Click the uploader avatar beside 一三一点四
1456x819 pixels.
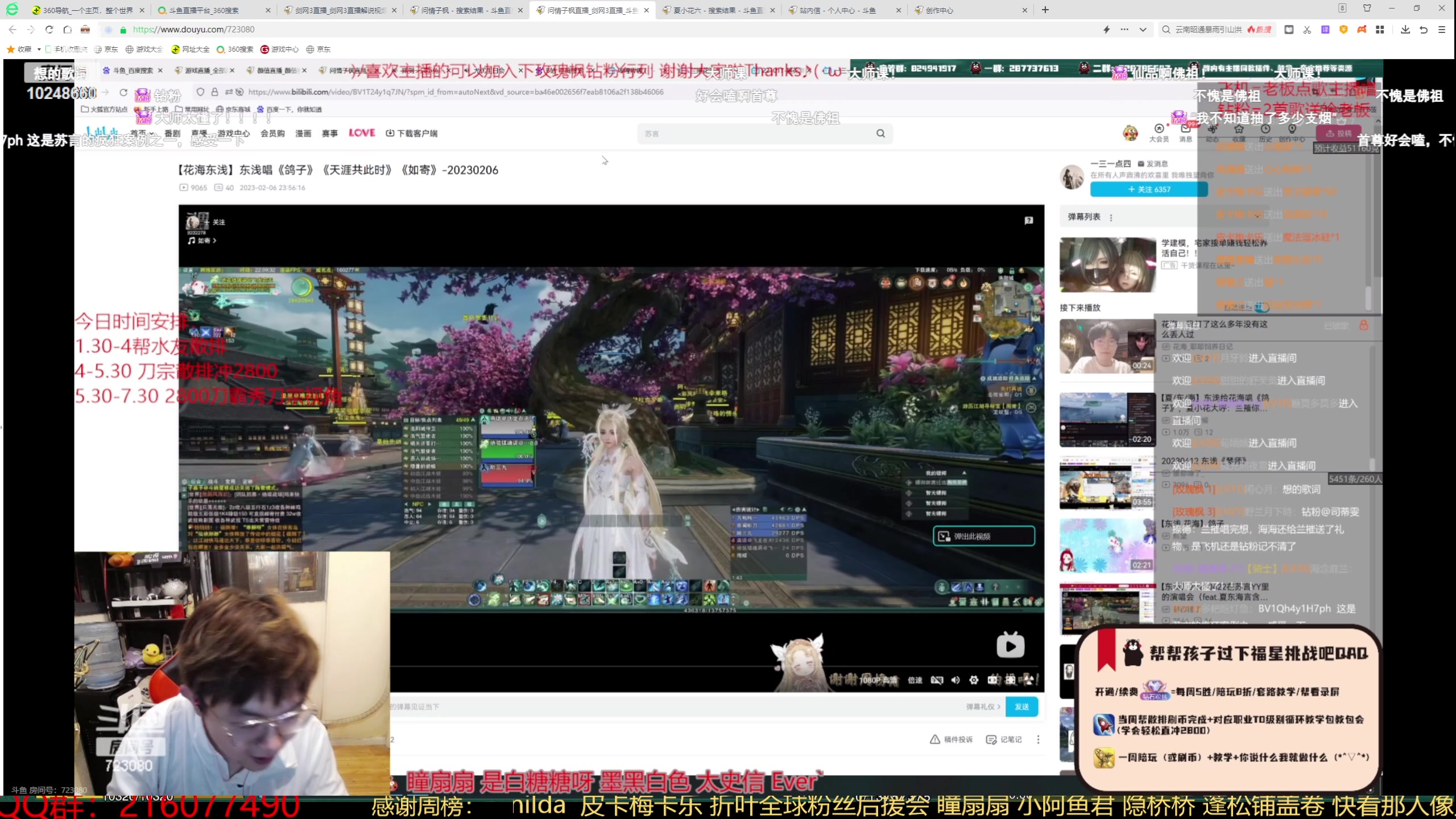coord(1072,177)
